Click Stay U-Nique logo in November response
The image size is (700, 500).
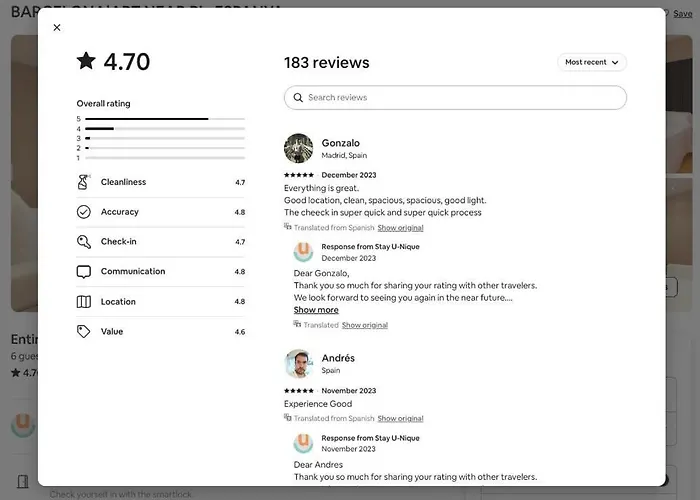[x=303, y=443]
